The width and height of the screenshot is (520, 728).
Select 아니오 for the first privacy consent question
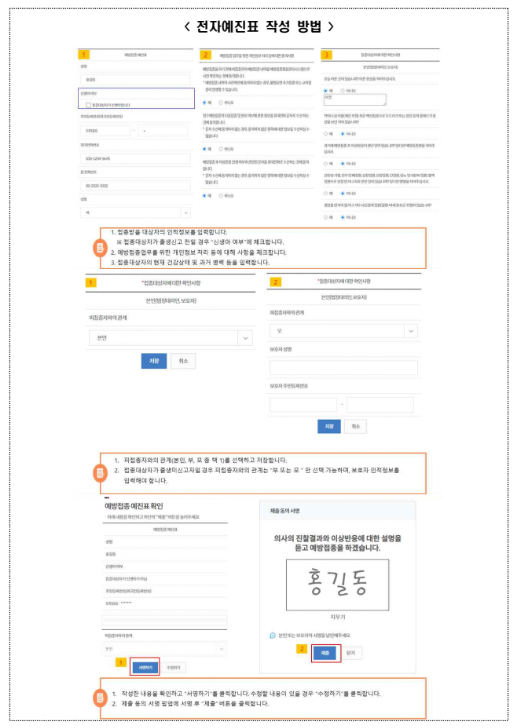pyautogui.click(x=221, y=103)
